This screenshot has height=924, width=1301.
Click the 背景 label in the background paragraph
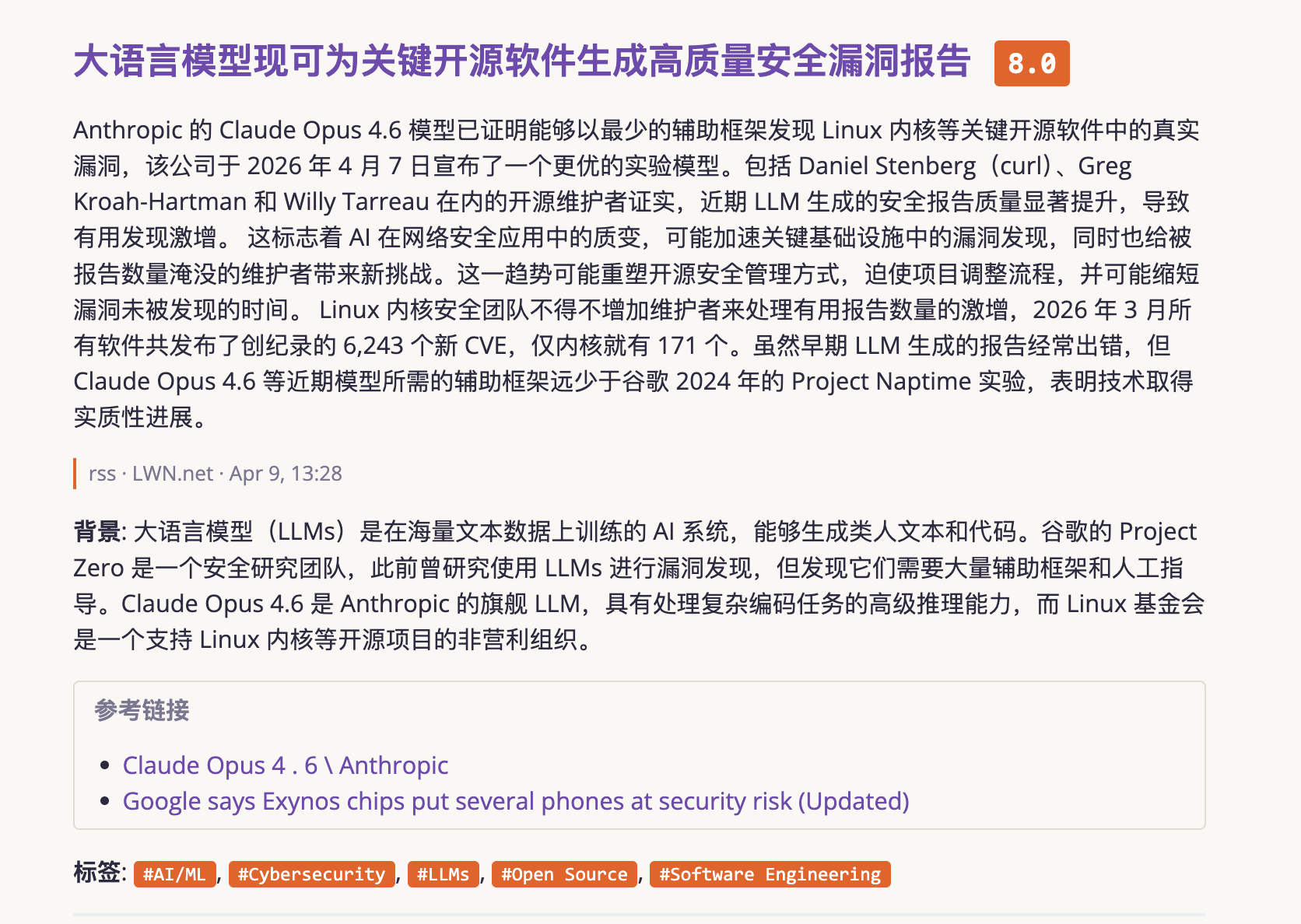(97, 532)
